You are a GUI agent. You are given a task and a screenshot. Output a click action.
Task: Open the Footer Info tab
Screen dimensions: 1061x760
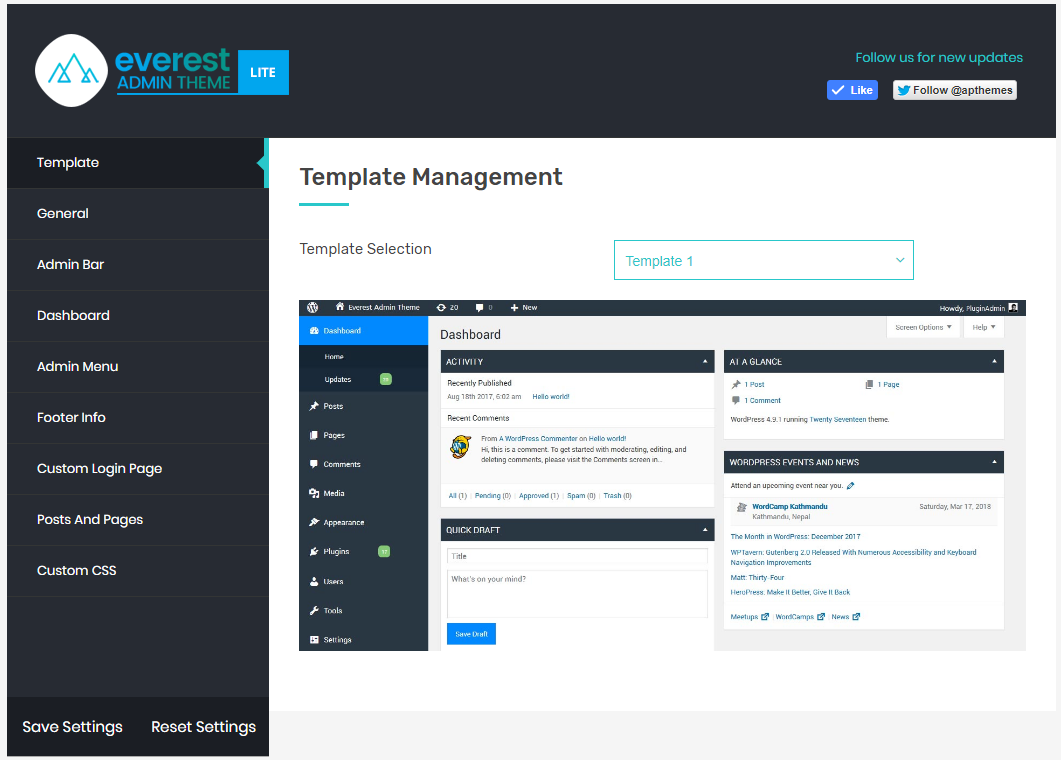[x=137, y=418]
